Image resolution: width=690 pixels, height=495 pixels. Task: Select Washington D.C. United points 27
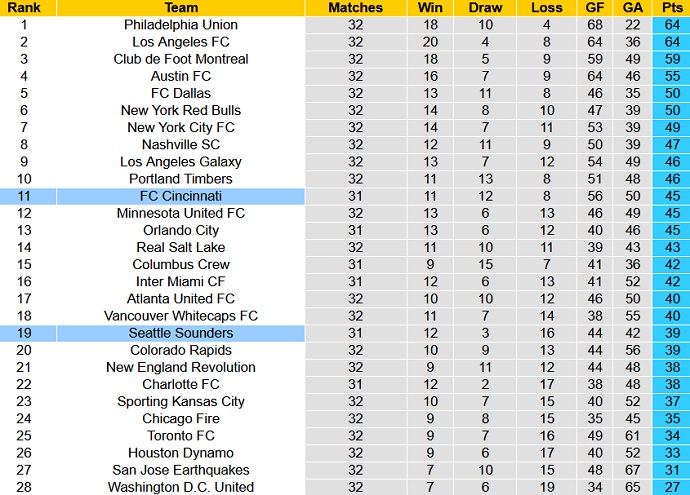[x=672, y=487]
